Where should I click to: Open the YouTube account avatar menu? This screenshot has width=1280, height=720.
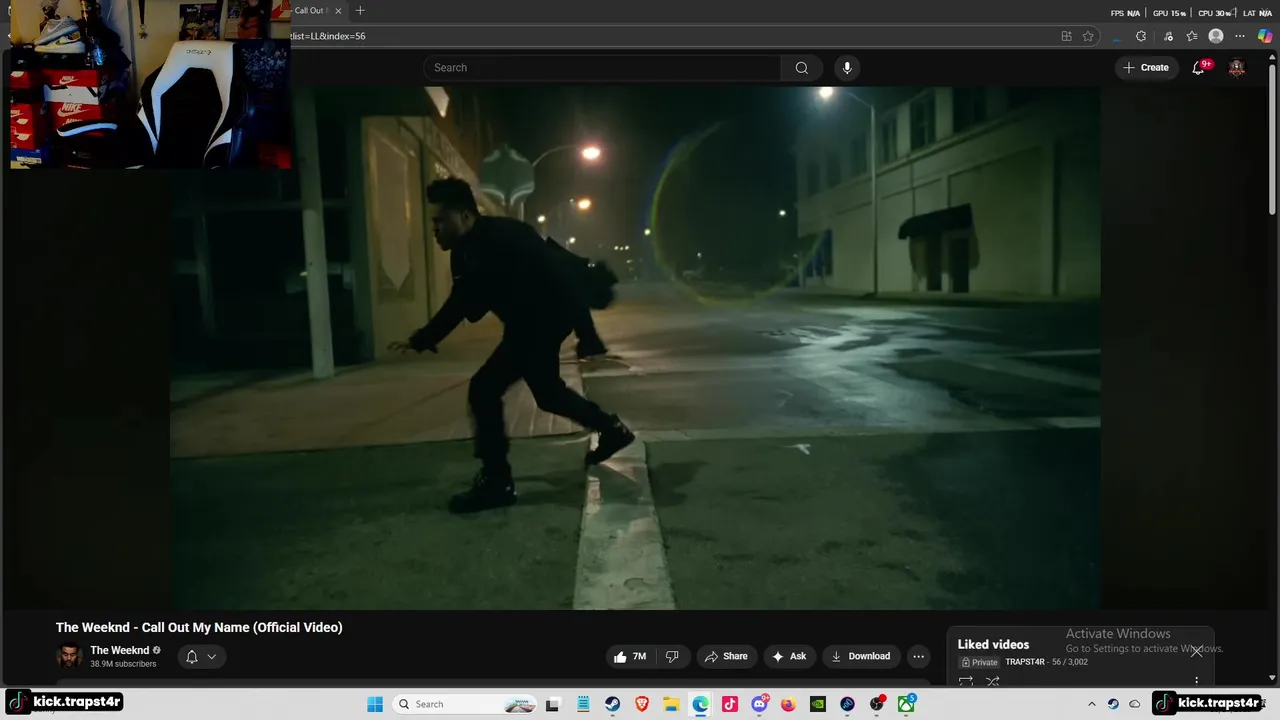1237,68
